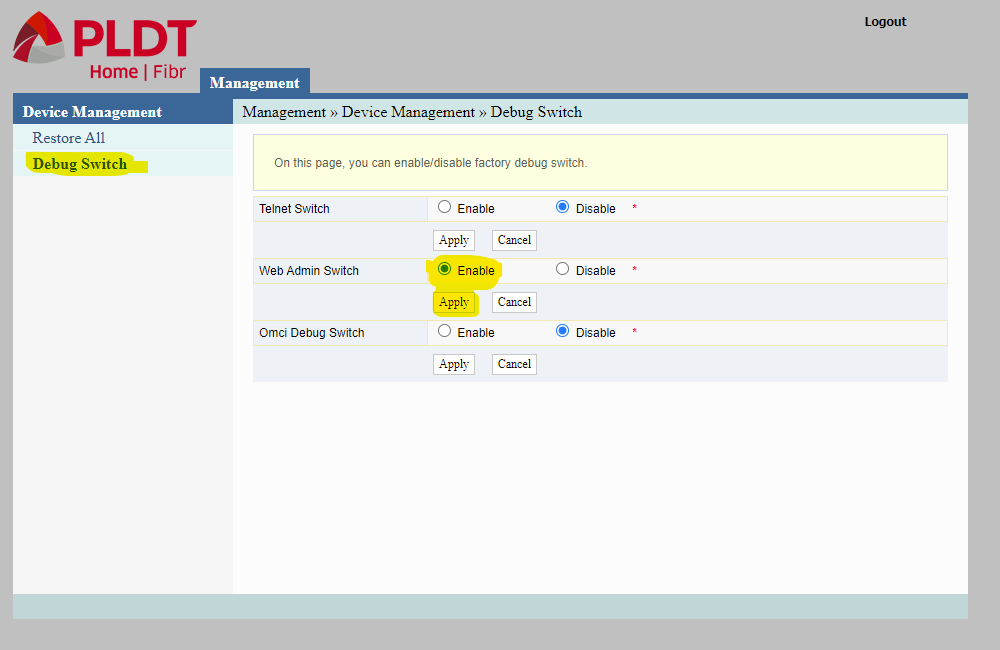Click the Debug Switch breadcrumb entry

tap(536, 111)
